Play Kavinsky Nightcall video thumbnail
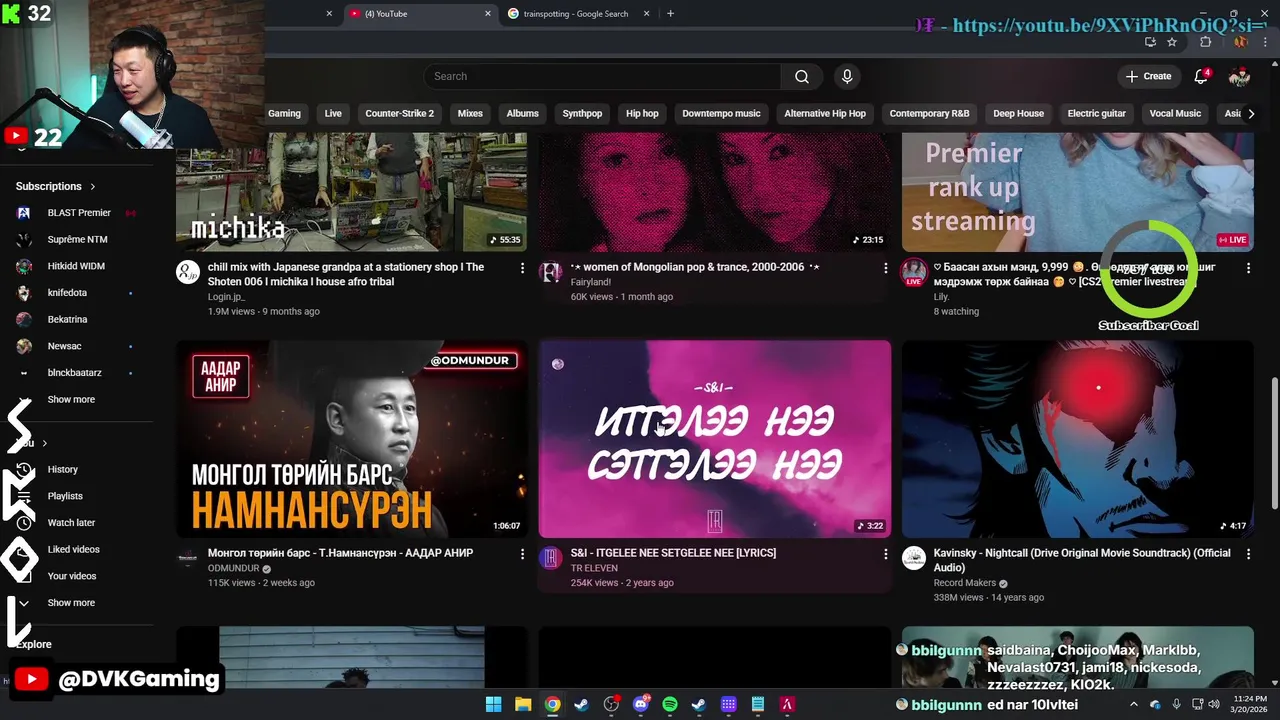Image resolution: width=1280 pixels, height=720 pixels. tap(1077, 439)
